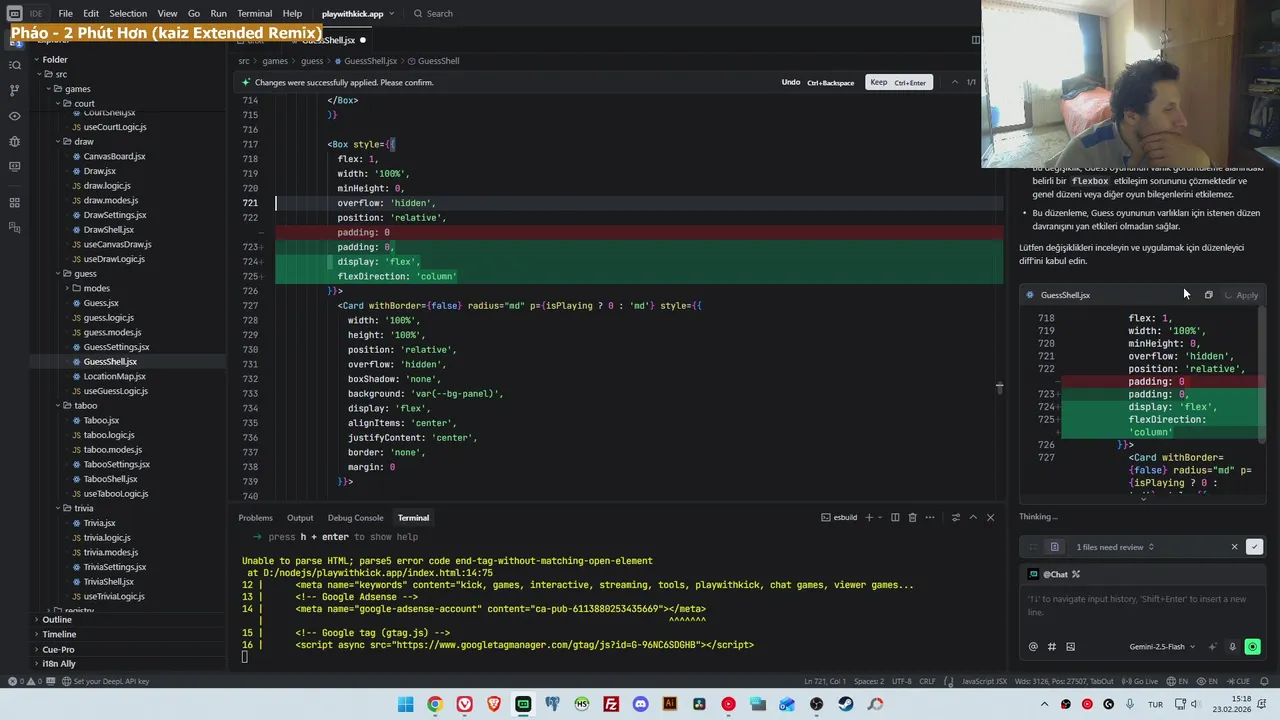Go to previous change with the up chevron
The width and height of the screenshot is (1280, 720).
pos(954,82)
